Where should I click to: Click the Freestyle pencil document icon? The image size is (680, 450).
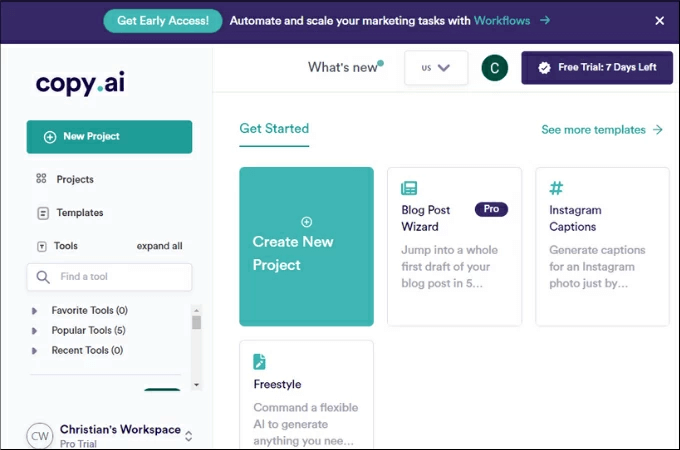(x=260, y=362)
